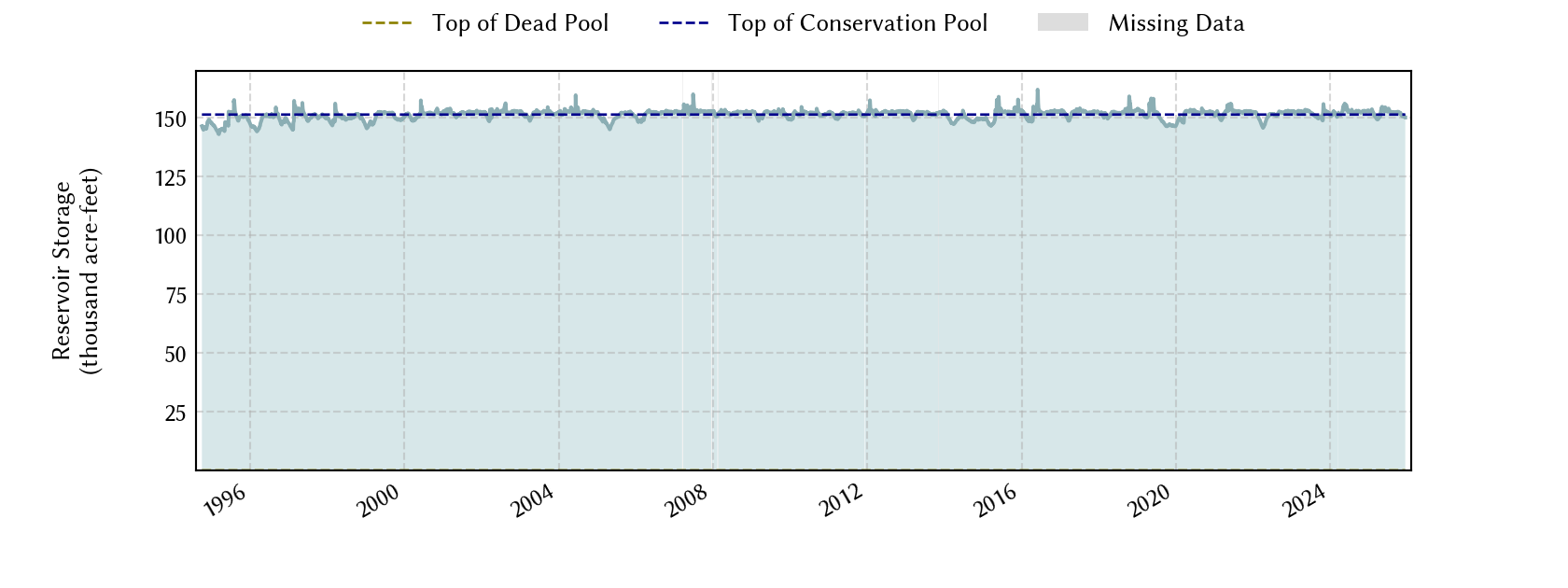Click the Top of Conservation Pool legend line

683,23
